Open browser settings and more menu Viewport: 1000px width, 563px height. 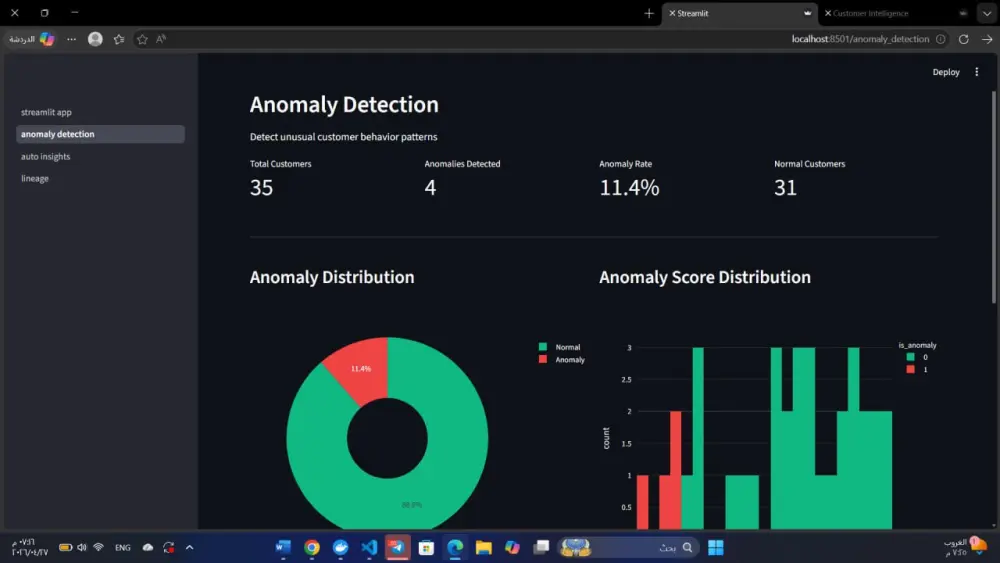[x=71, y=39]
